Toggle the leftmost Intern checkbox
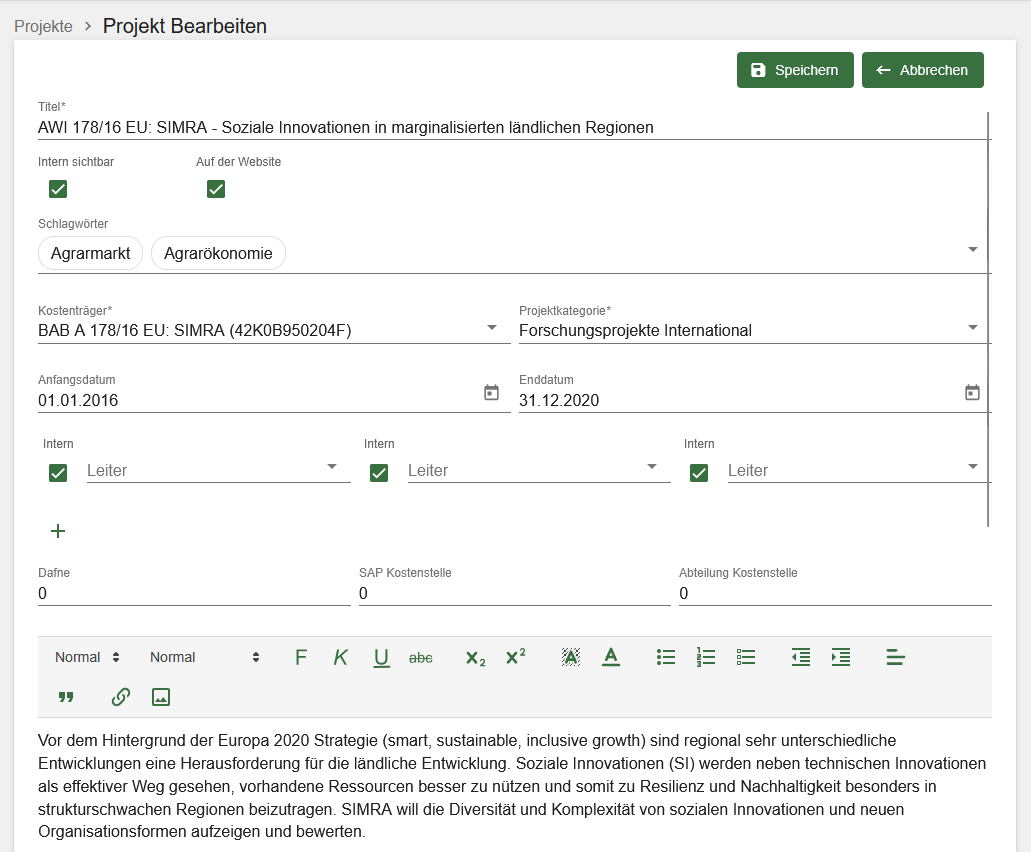This screenshot has height=852, width=1031. click(58, 473)
